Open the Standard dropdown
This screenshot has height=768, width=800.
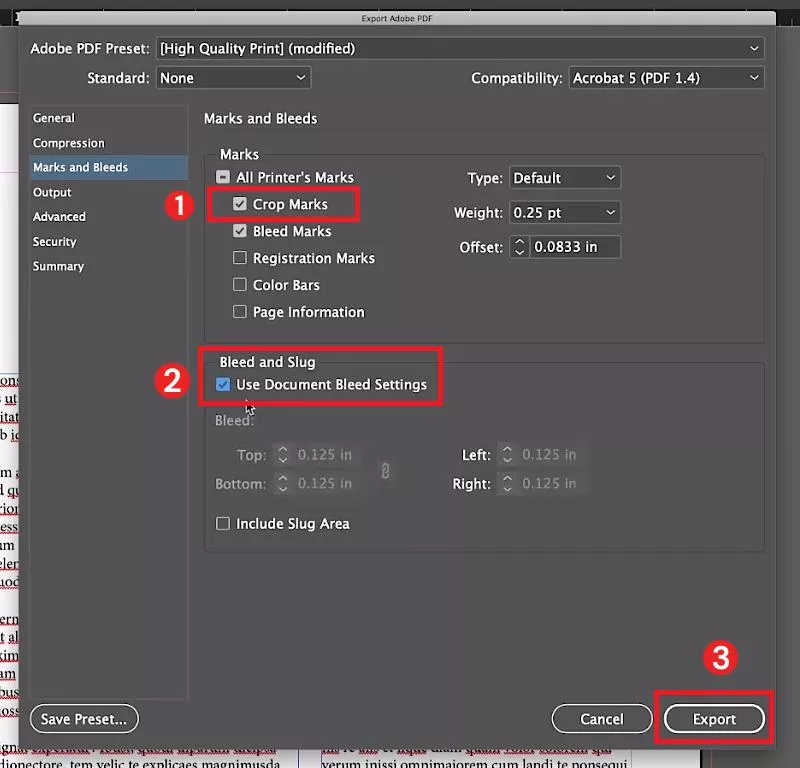point(233,77)
